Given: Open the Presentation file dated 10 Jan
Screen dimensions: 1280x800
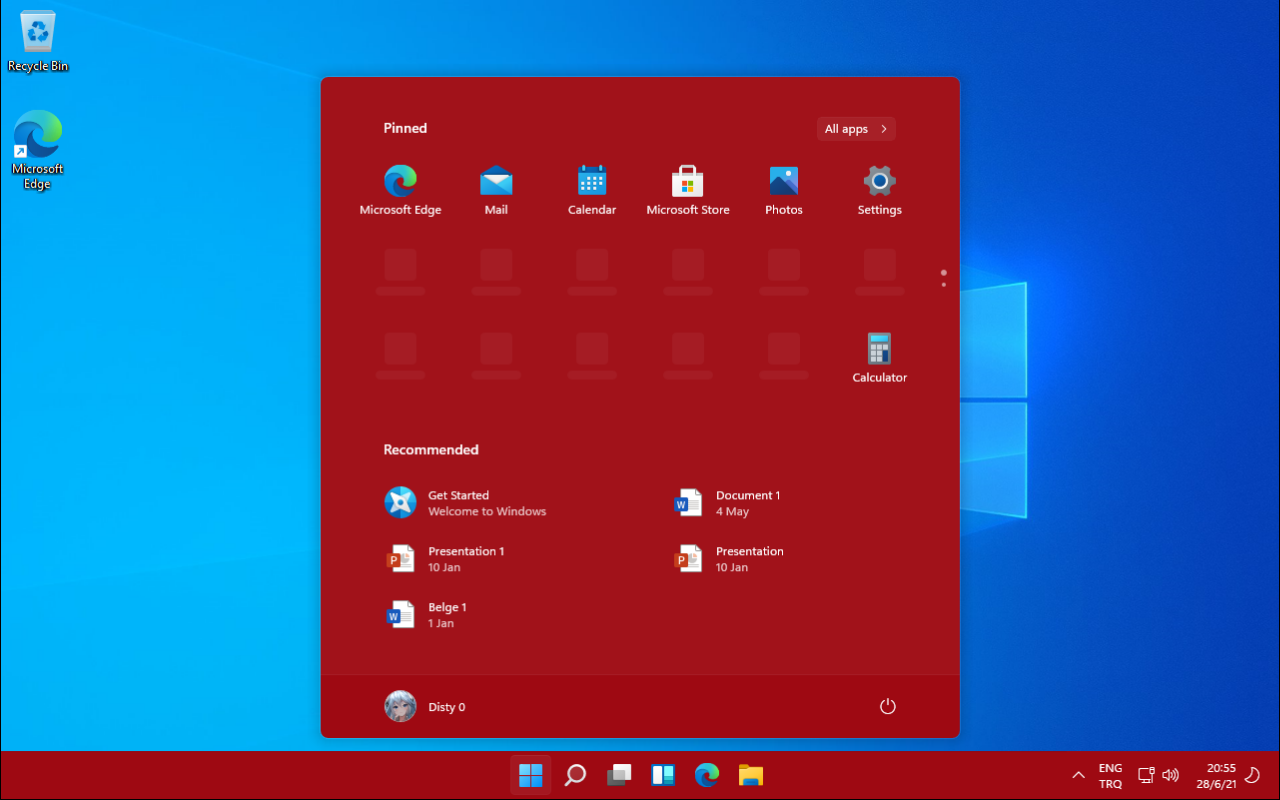Looking at the screenshot, I should click(729, 559).
